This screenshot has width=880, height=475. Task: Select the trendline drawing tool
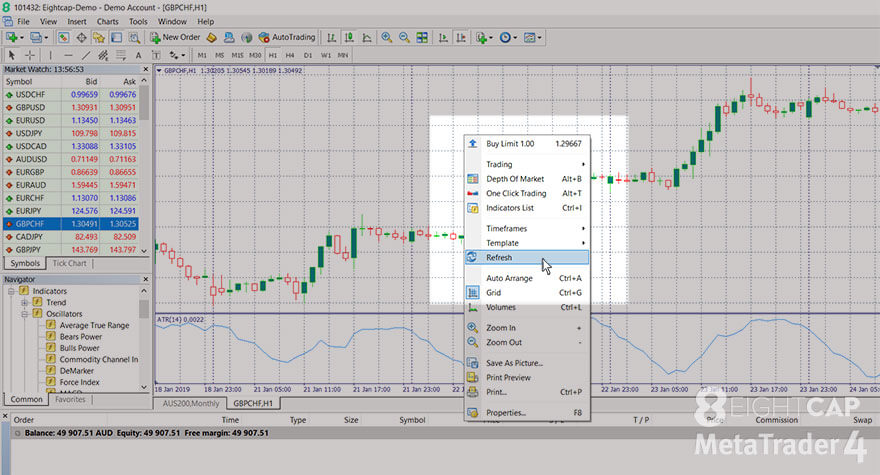click(x=86, y=55)
